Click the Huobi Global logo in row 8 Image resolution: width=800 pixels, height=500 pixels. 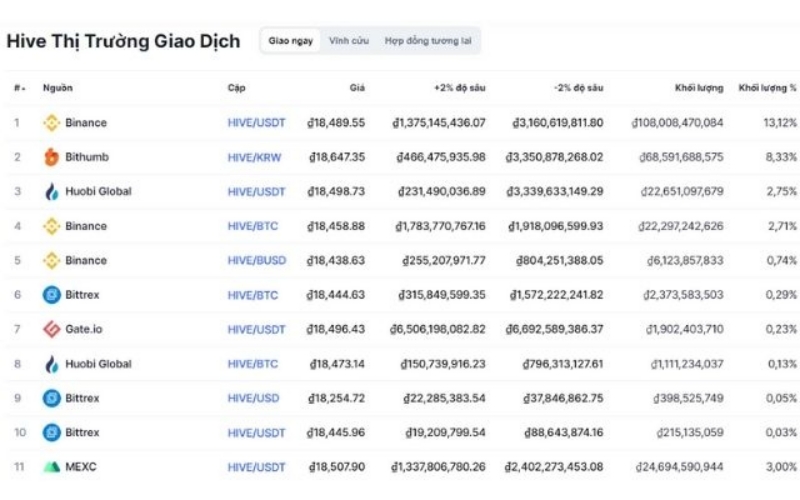tap(52, 364)
